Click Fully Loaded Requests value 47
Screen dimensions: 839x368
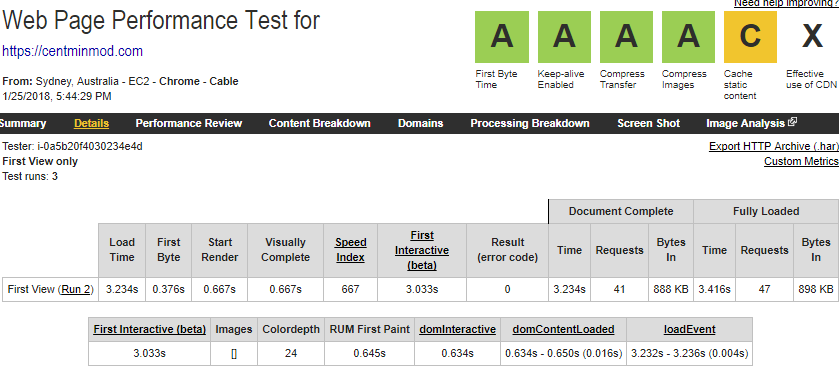(765, 290)
